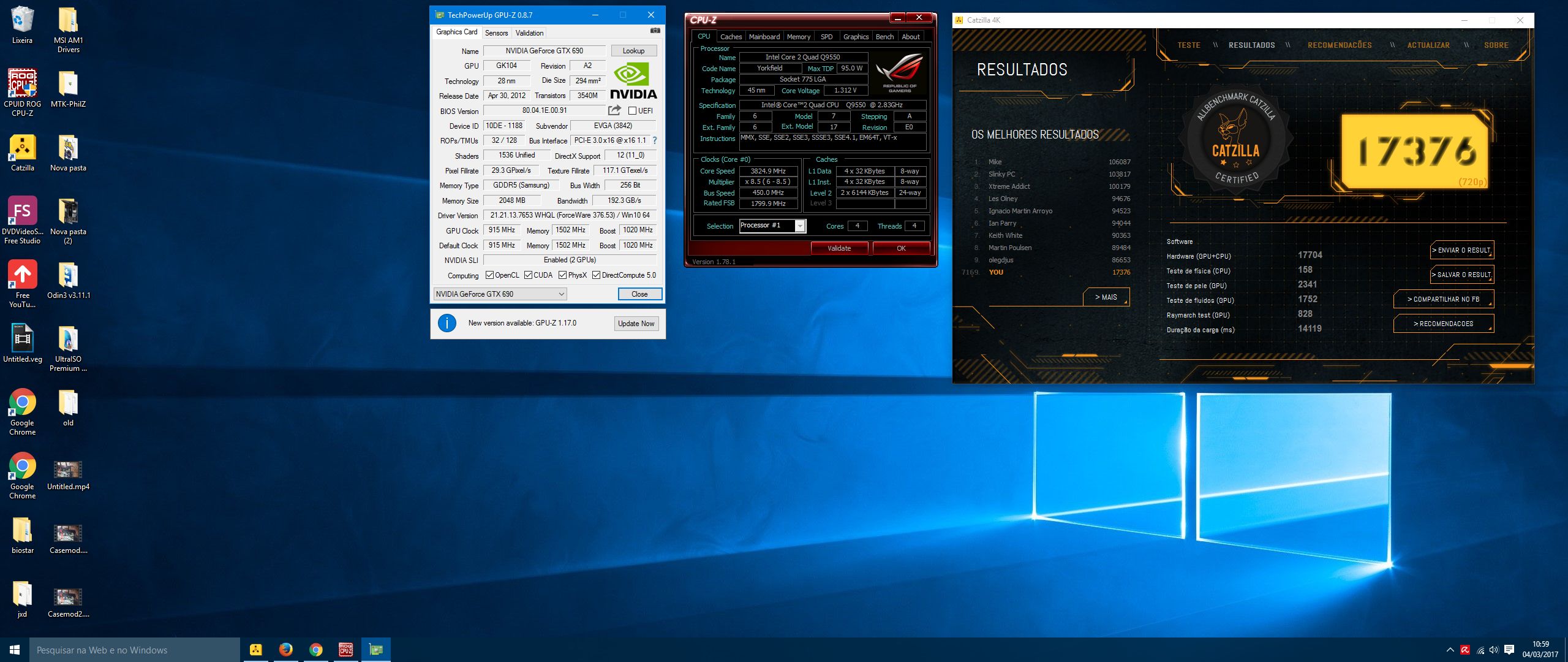Open the Nova pasta (2) folder
1568x662 pixels.
coord(68,220)
